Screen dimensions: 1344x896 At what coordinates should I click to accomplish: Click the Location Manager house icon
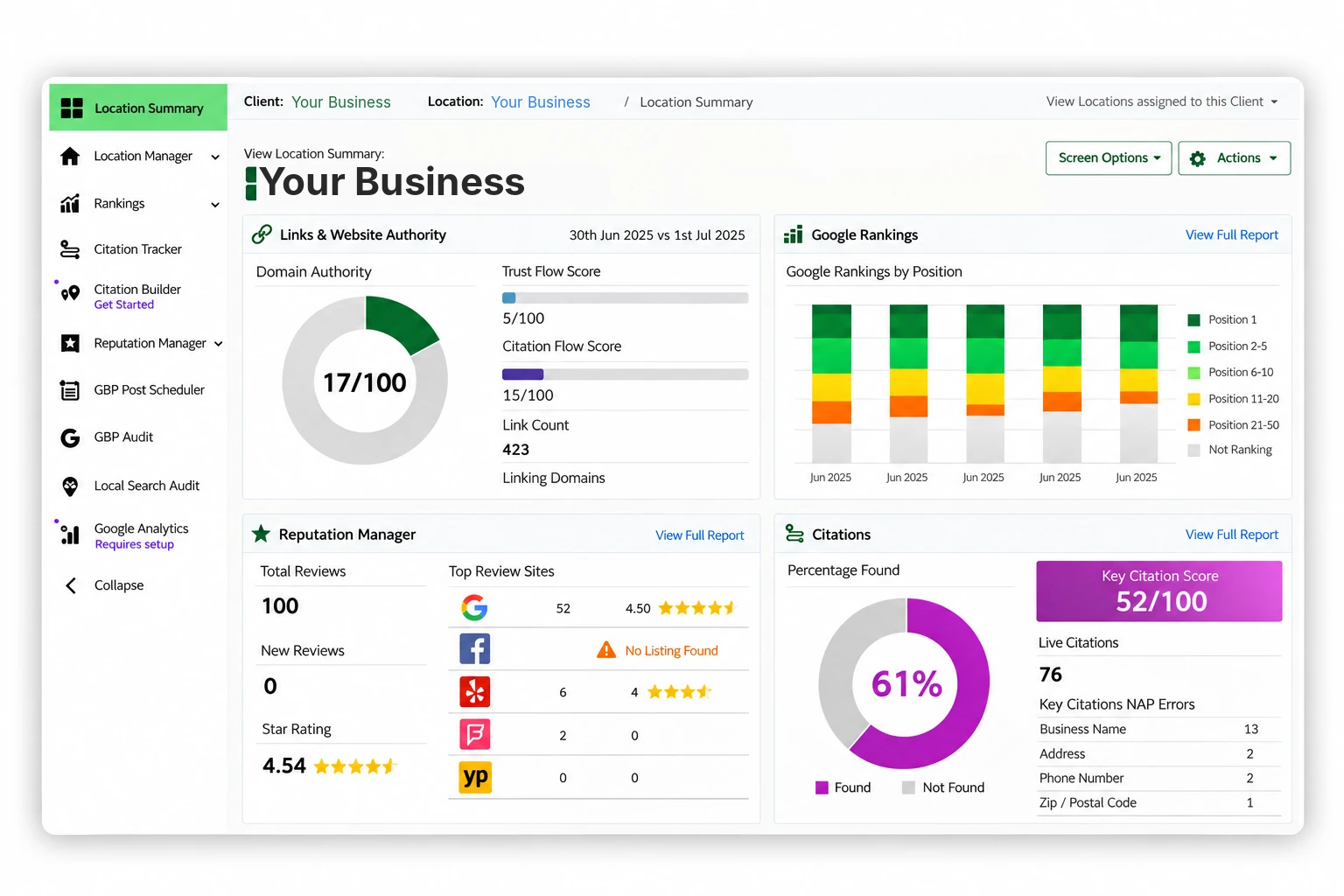click(70, 156)
